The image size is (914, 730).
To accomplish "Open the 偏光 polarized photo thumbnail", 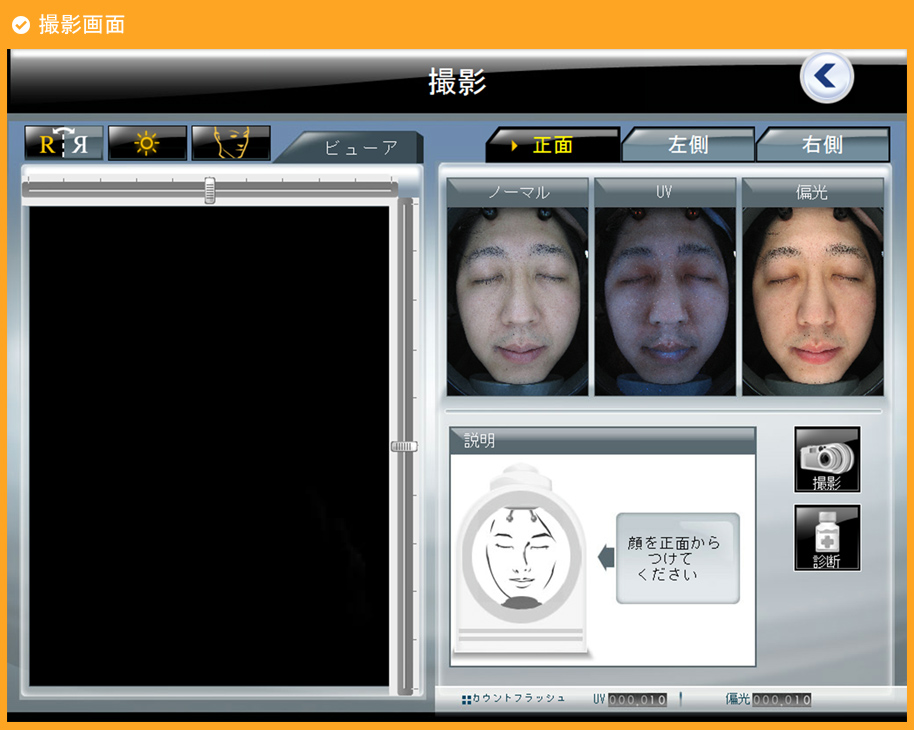I will click(x=812, y=300).
